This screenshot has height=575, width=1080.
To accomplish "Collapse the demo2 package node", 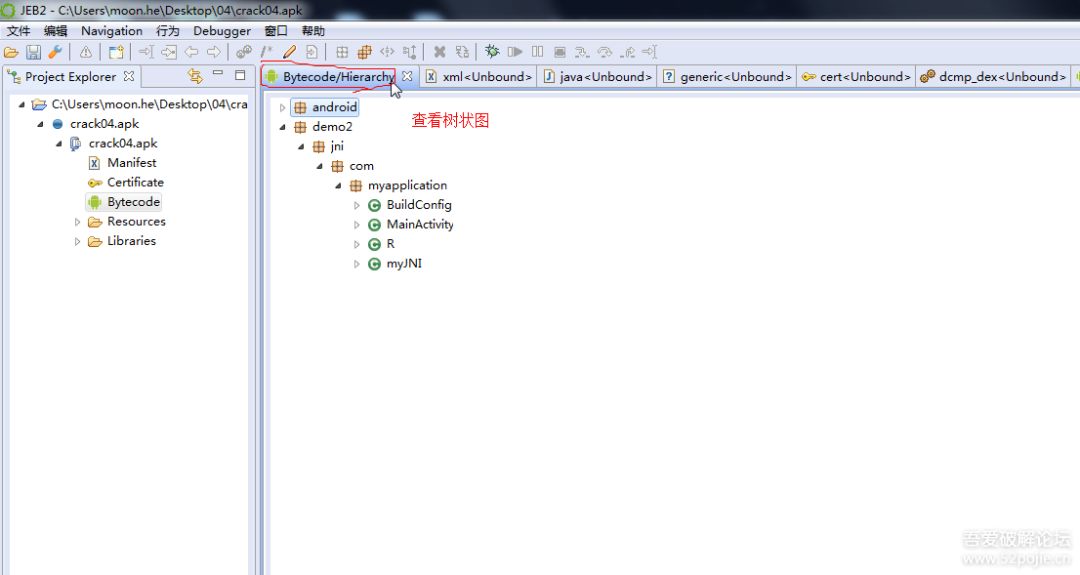I will (282, 127).
